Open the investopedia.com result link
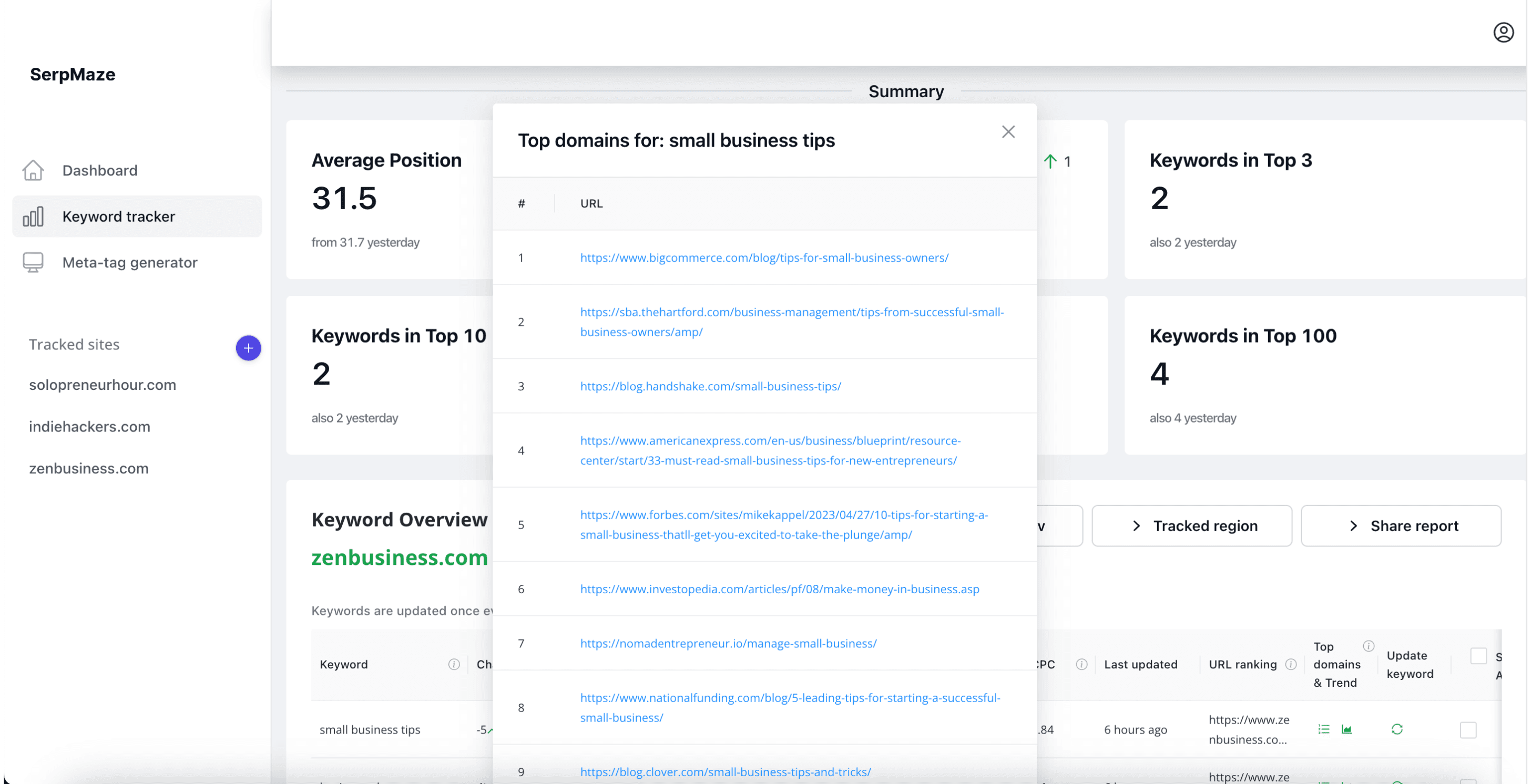Image resolution: width=1532 pixels, height=784 pixels. point(779,589)
